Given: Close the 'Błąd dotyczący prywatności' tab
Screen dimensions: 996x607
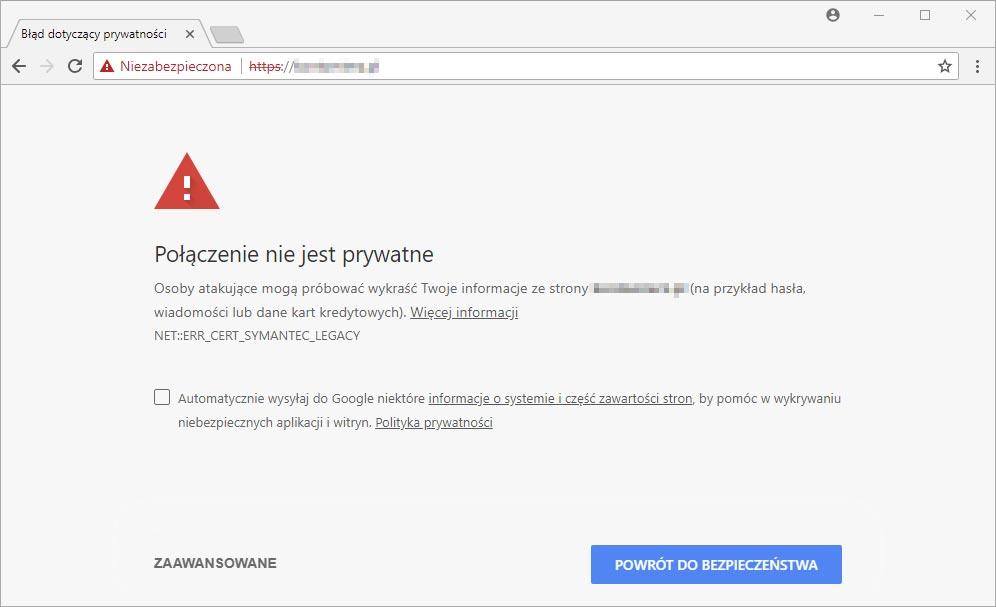Looking at the screenshot, I should pyautogui.click(x=189, y=34).
